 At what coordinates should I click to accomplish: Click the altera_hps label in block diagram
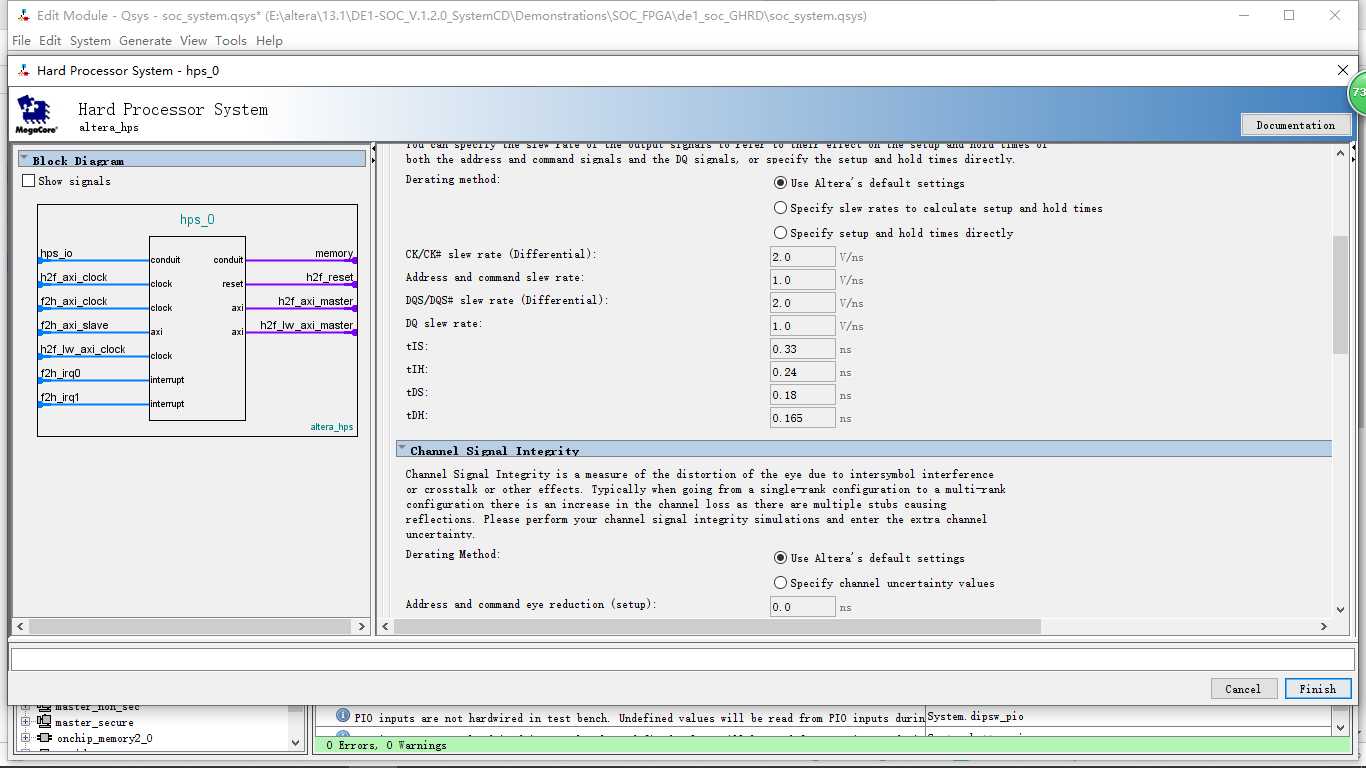pyautogui.click(x=331, y=427)
